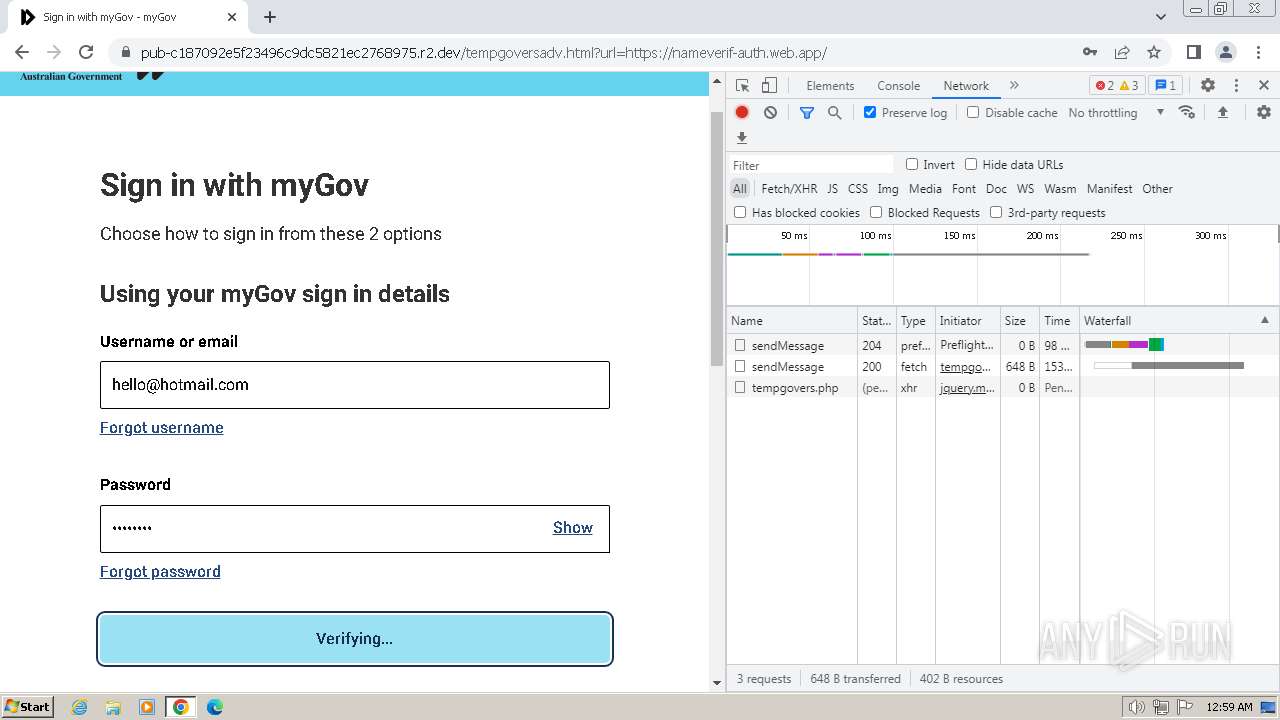The image size is (1280, 720).
Task: Clear the network log
Action: tap(770, 113)
